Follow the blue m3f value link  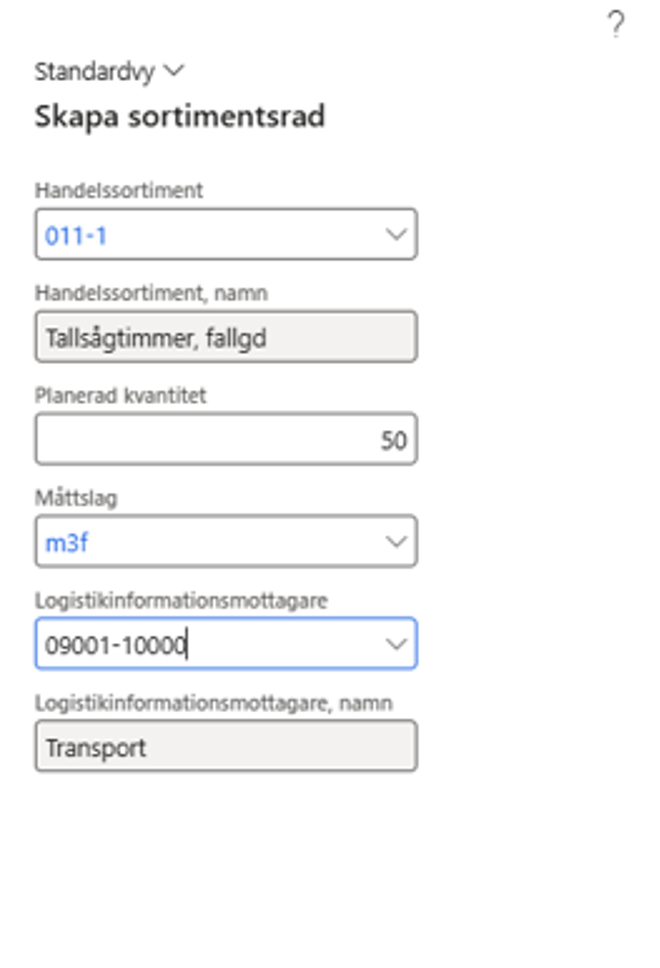(67, 543)
